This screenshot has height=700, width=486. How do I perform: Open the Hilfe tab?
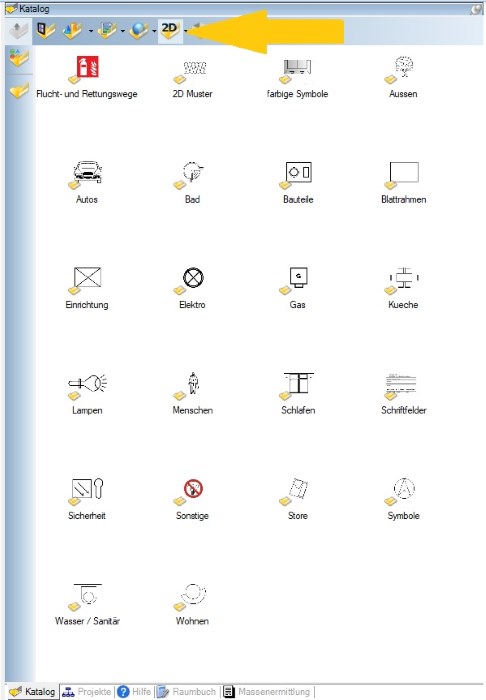pos(134,692)
